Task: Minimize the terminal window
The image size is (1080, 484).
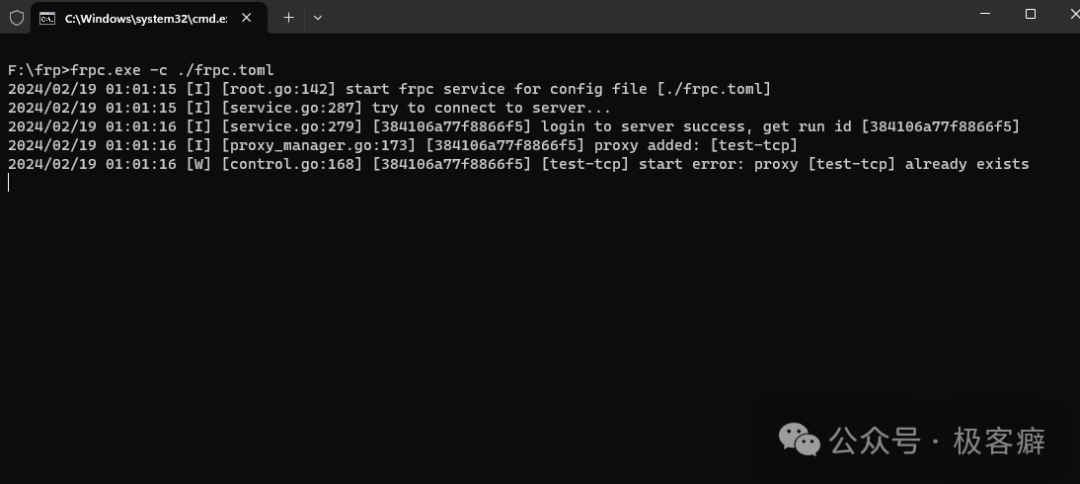Action: click(984, 14)
